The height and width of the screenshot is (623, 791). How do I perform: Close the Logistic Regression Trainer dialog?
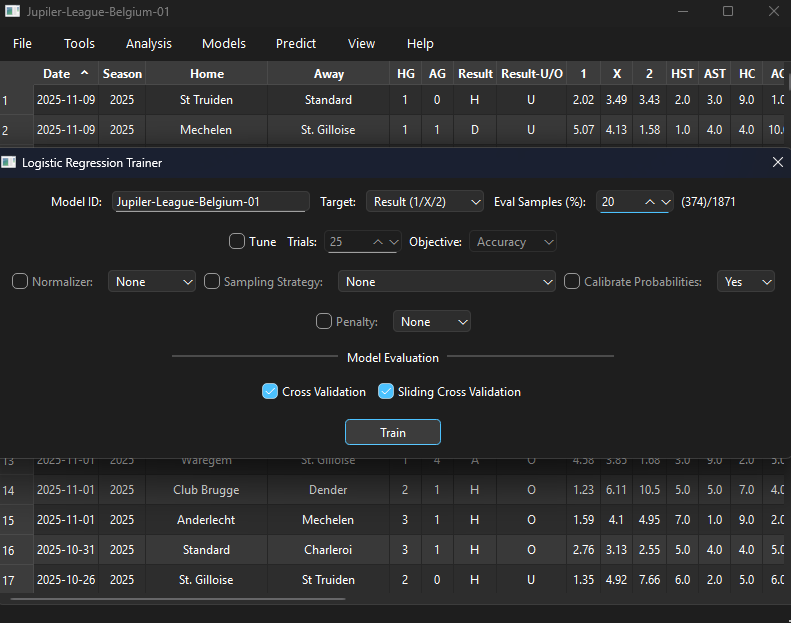click(777, 162)
